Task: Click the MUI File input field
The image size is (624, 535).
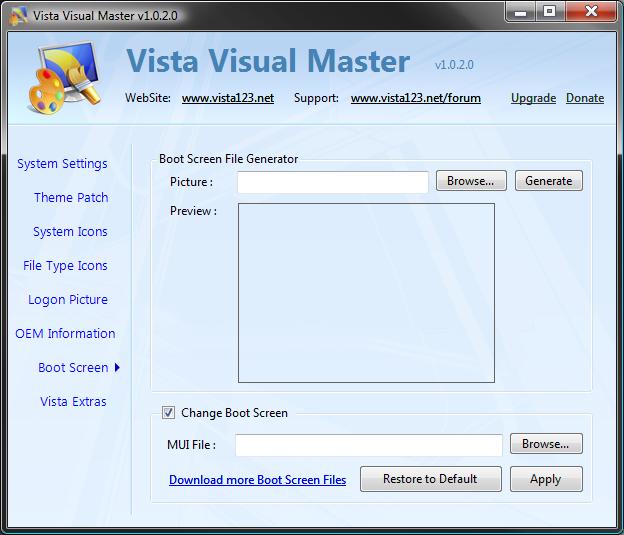Action: 369,445
